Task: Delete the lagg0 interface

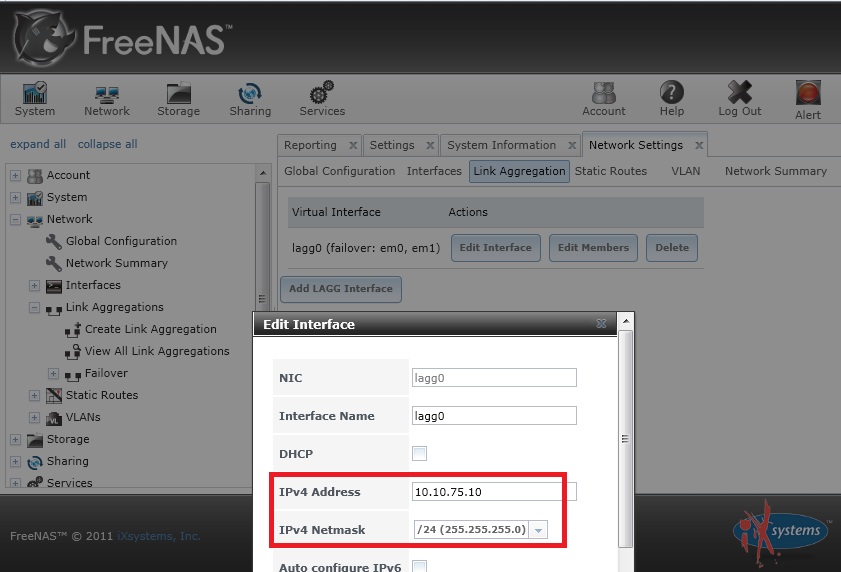Action: (672, 248)
